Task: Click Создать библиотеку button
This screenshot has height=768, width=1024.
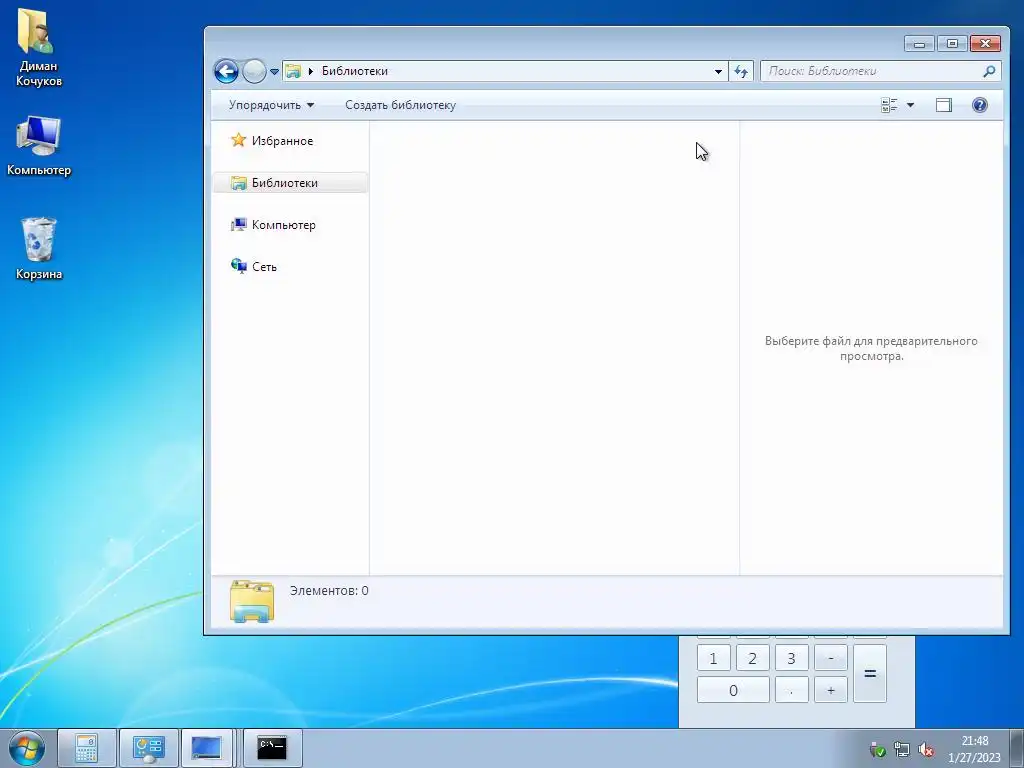Action: coord(400,105)
